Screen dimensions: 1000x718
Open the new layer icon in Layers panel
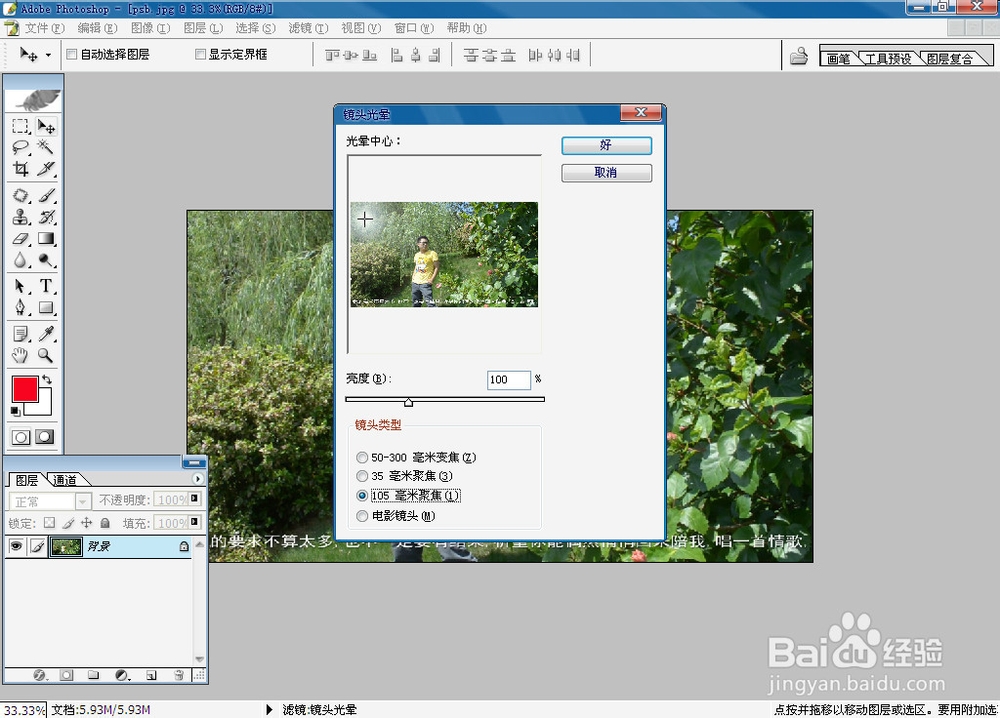click(x=150, y=674)
